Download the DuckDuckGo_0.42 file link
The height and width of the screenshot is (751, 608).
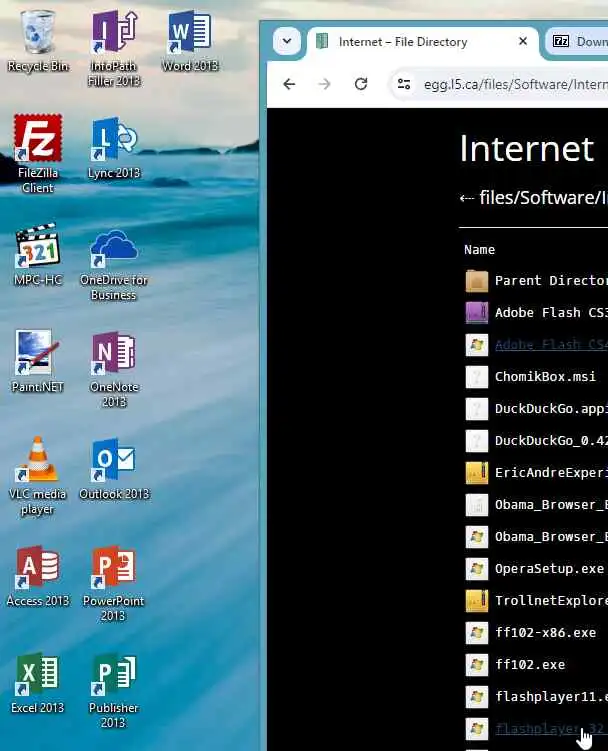coord(551,441)
